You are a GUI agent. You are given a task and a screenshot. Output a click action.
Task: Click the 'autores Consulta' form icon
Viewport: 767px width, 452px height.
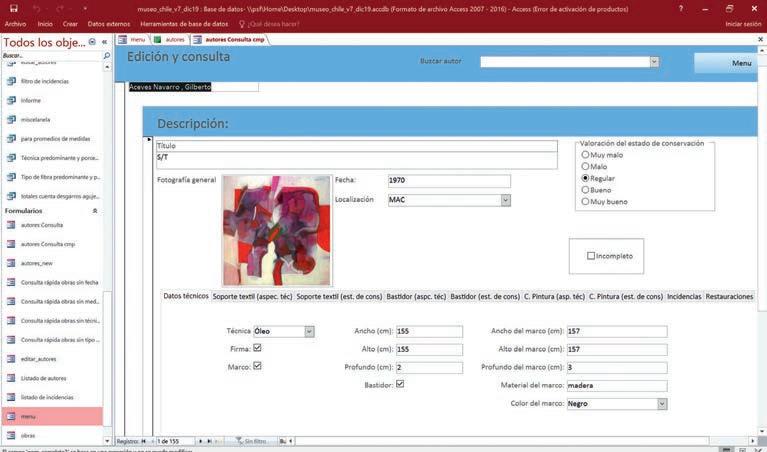click(x=11, y=225)
